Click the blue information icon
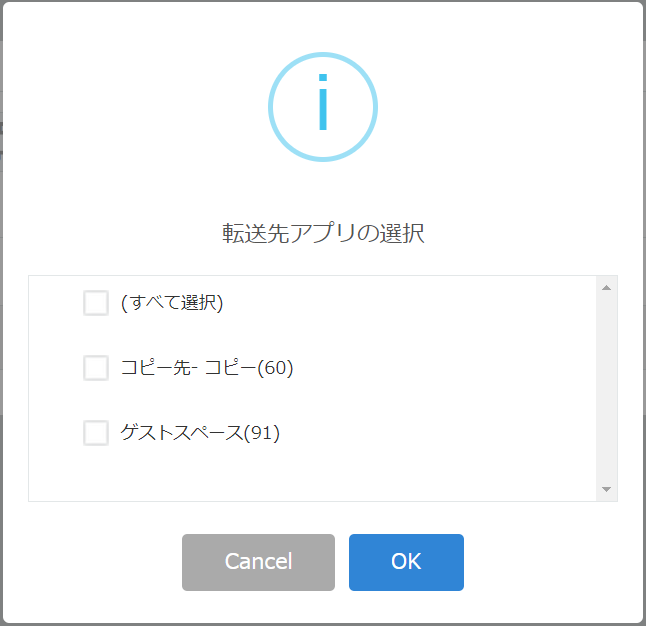Screen dimensions: 646x626 (323, 107)
